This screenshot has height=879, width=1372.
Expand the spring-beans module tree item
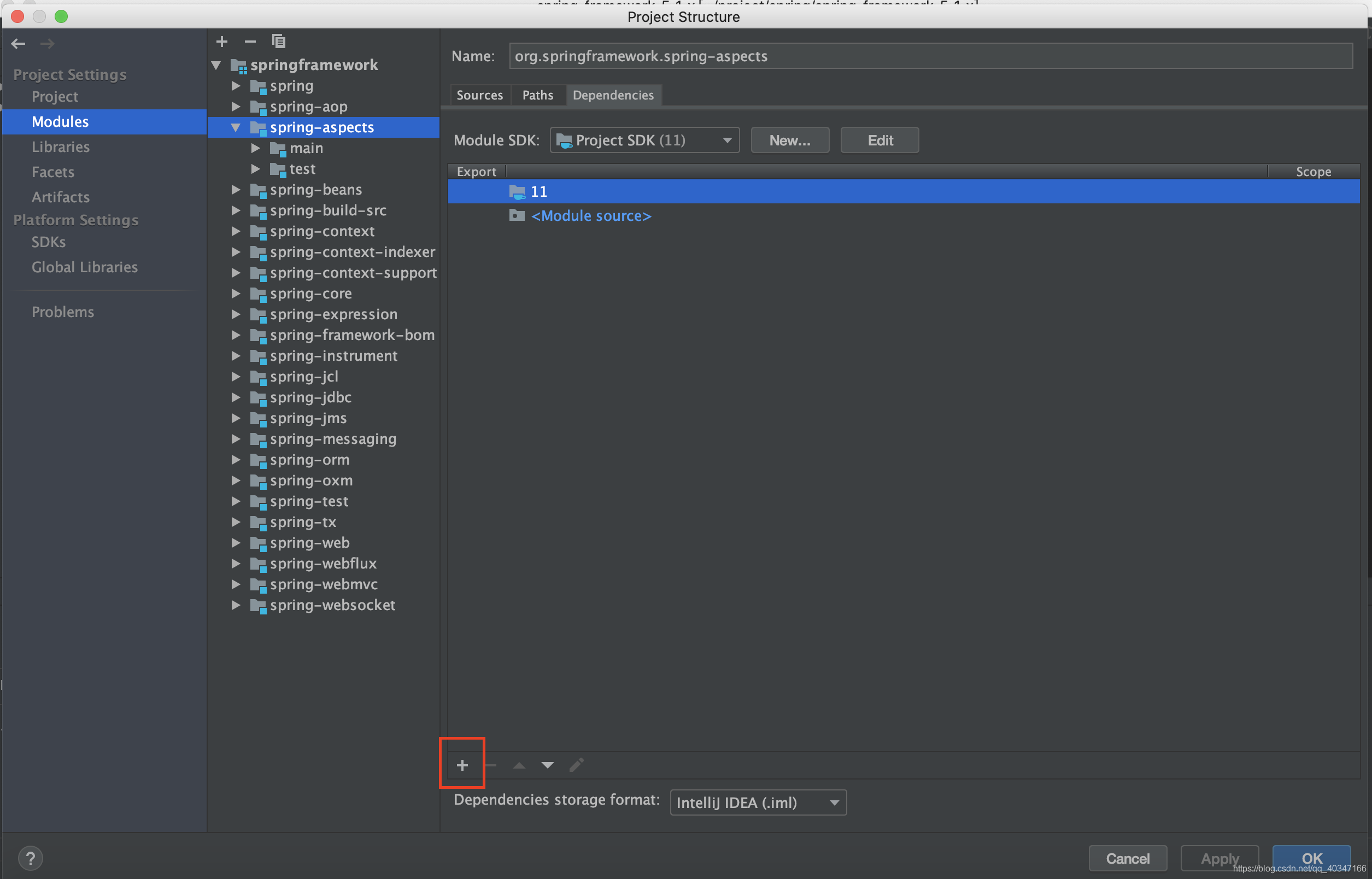[235, 190]
